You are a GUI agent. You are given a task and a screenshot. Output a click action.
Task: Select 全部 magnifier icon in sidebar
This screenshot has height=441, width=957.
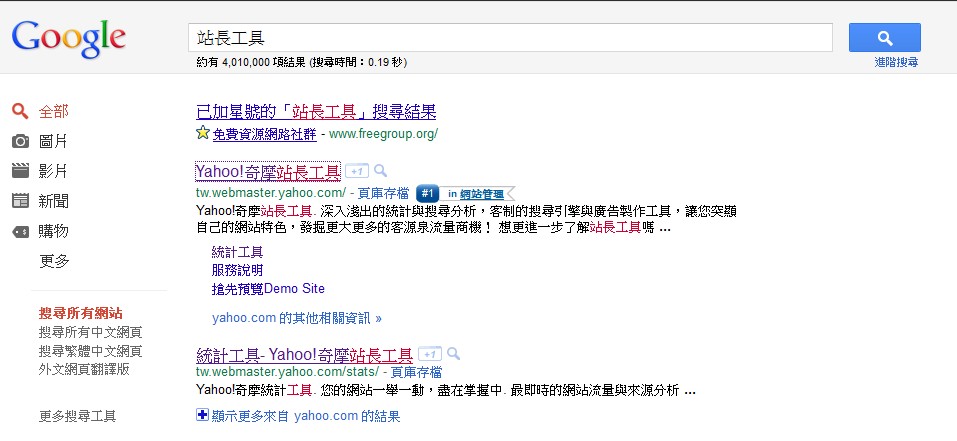pyautogui.click(x=20, y=112)
